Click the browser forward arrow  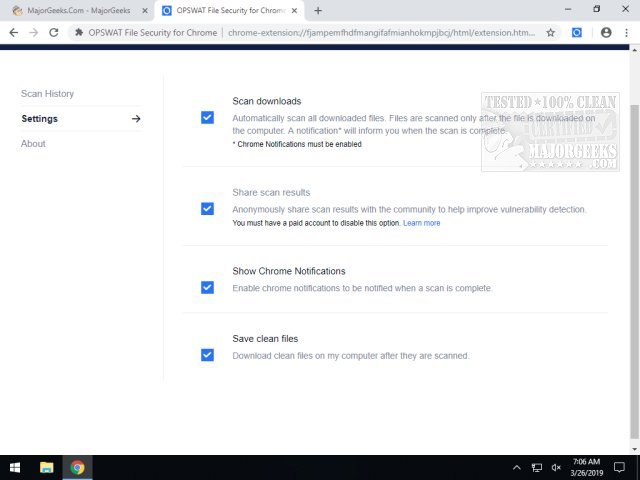[33, 33]
